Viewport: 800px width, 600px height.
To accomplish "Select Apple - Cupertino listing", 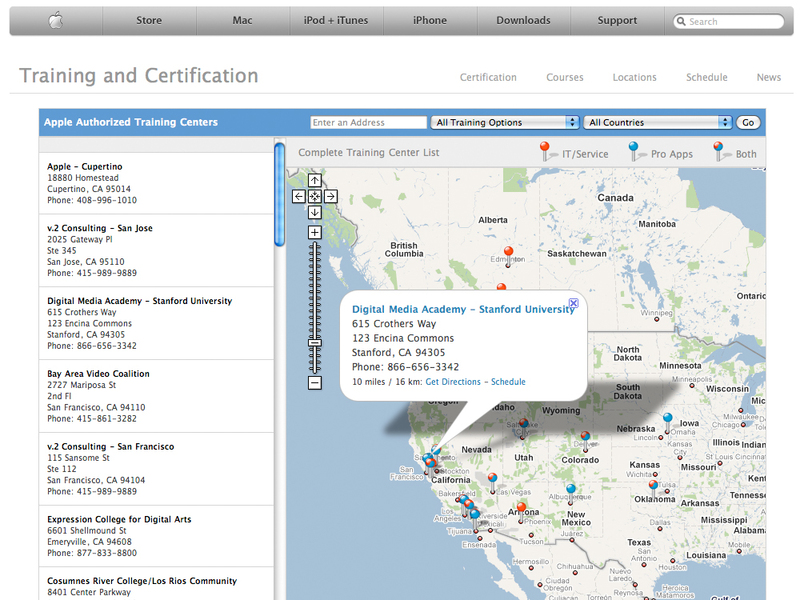I will [156, 183].
